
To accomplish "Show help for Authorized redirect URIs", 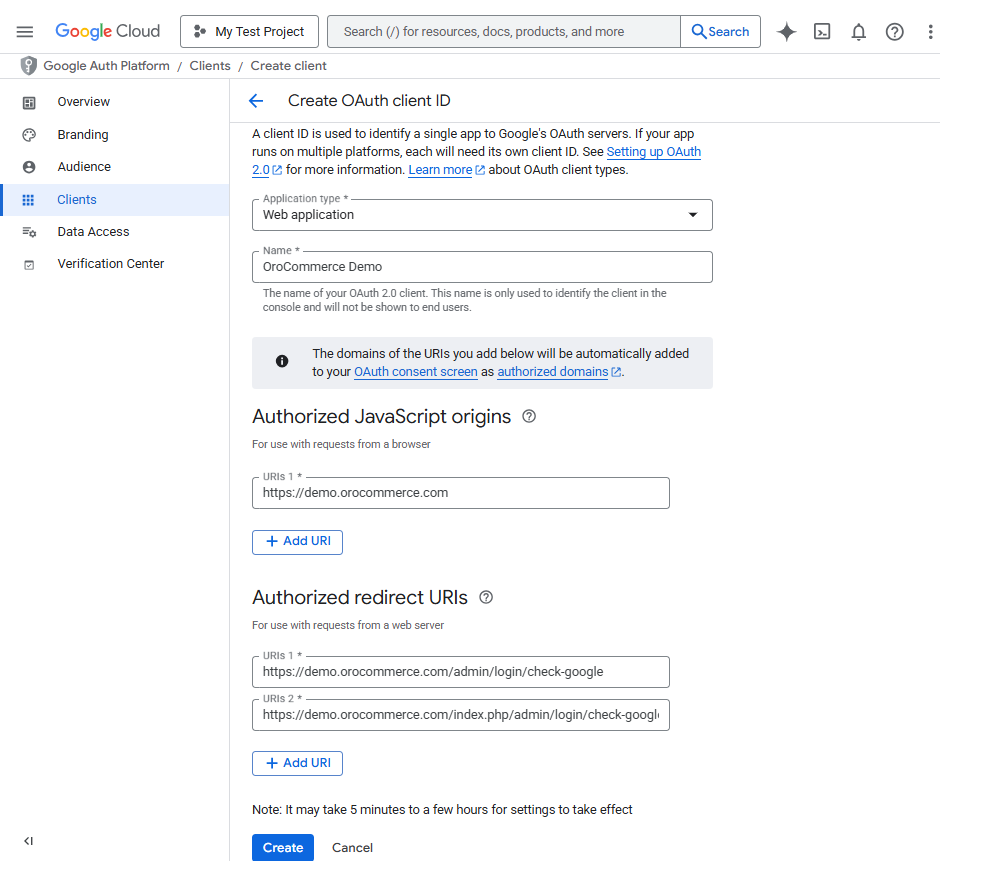I will (x=485, y=597).
